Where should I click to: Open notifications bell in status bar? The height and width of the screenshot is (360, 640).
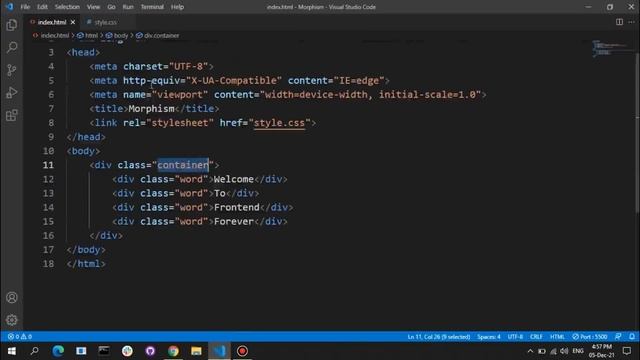[632, 337]
